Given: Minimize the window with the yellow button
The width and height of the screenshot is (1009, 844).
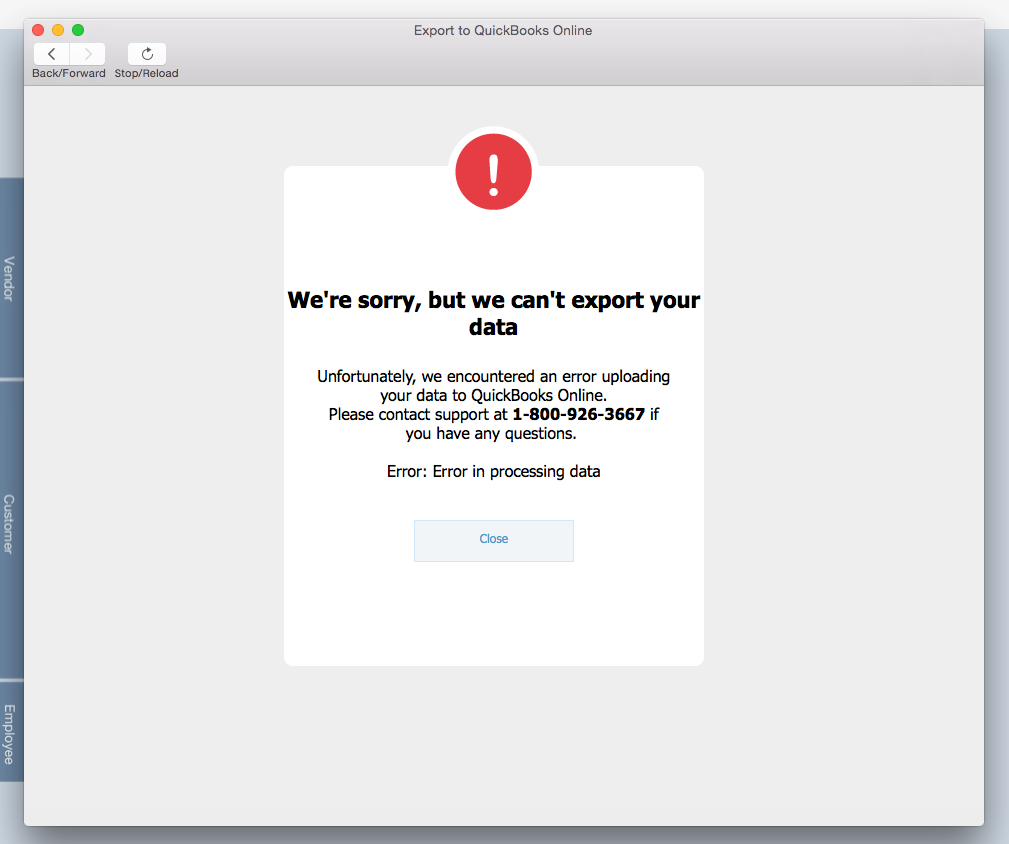Looking at the screenshot, I should 58,30.
